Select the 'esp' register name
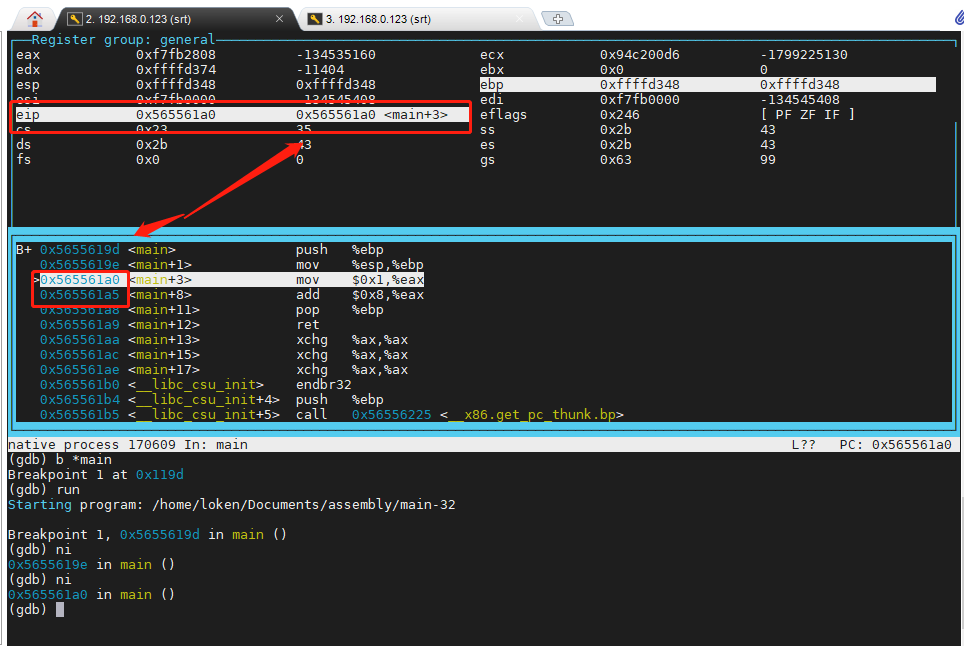 point(28,85)
